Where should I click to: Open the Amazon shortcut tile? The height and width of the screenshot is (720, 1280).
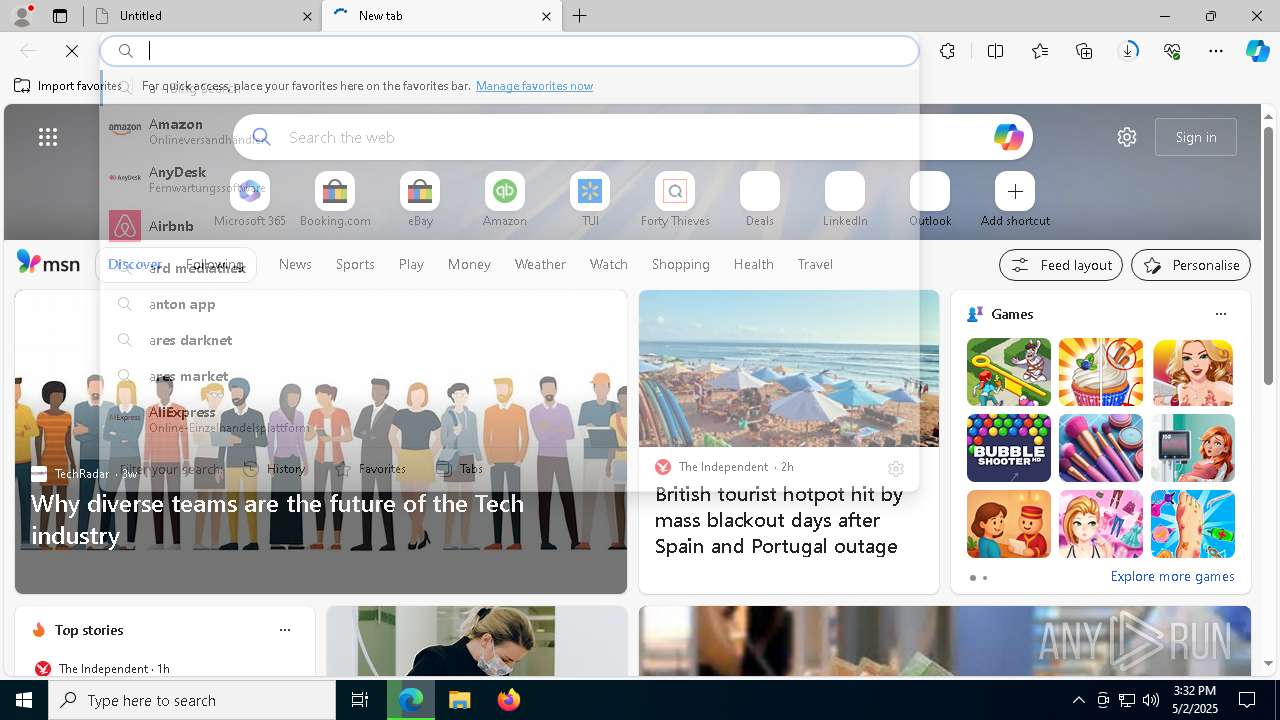pyautogui.click(x=505, y=200)
